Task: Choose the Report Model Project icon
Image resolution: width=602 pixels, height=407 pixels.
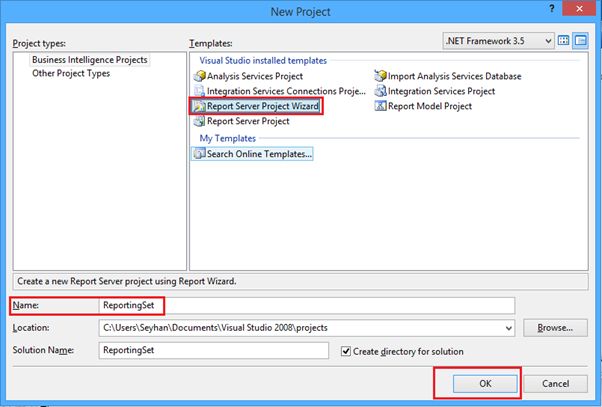Action: pos(381,106)
